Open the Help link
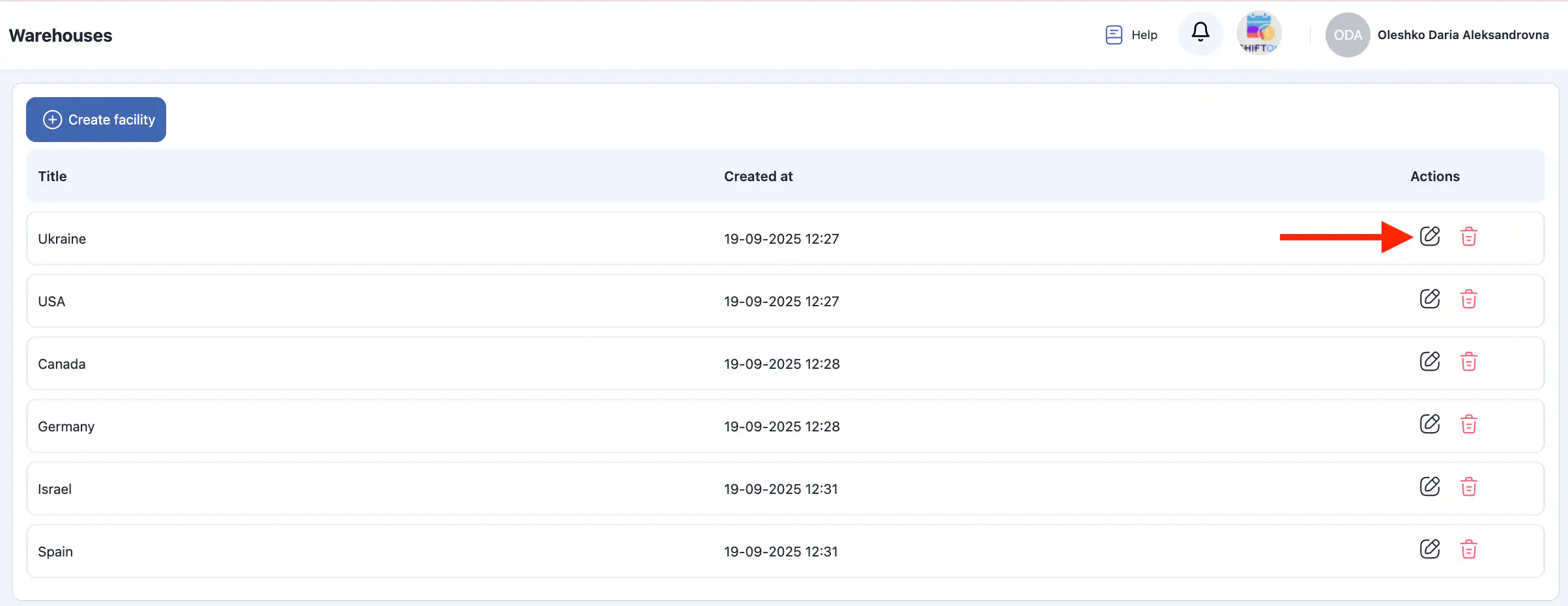Image resolution: width=1568 pixels, height=606 pixels. tap(1131, 35)
